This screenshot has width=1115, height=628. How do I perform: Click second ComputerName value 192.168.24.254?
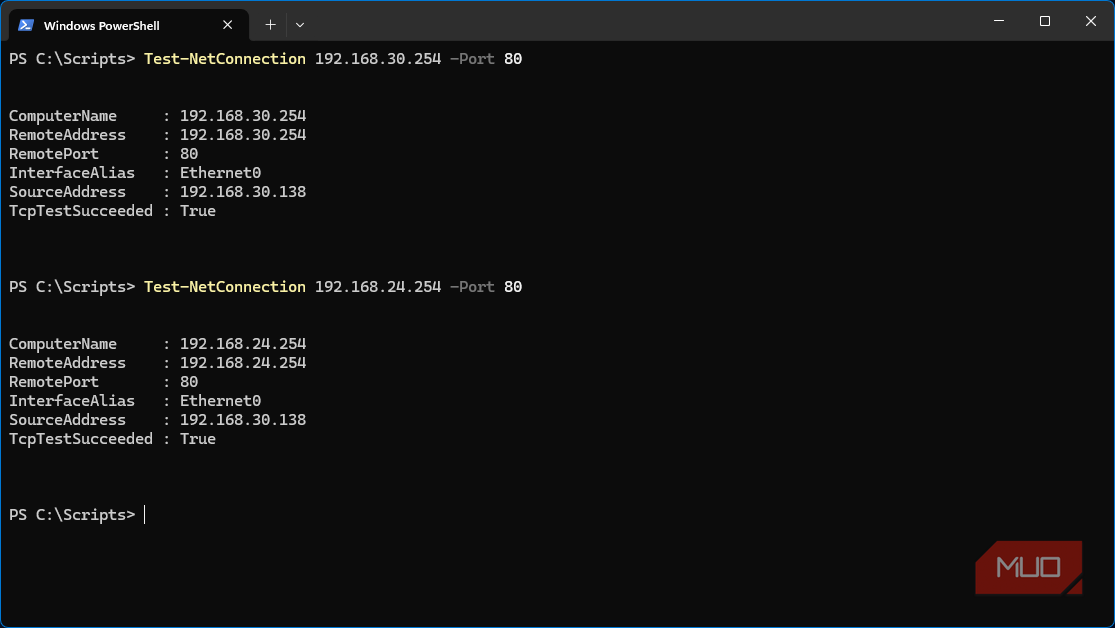[x=243, y=344]
